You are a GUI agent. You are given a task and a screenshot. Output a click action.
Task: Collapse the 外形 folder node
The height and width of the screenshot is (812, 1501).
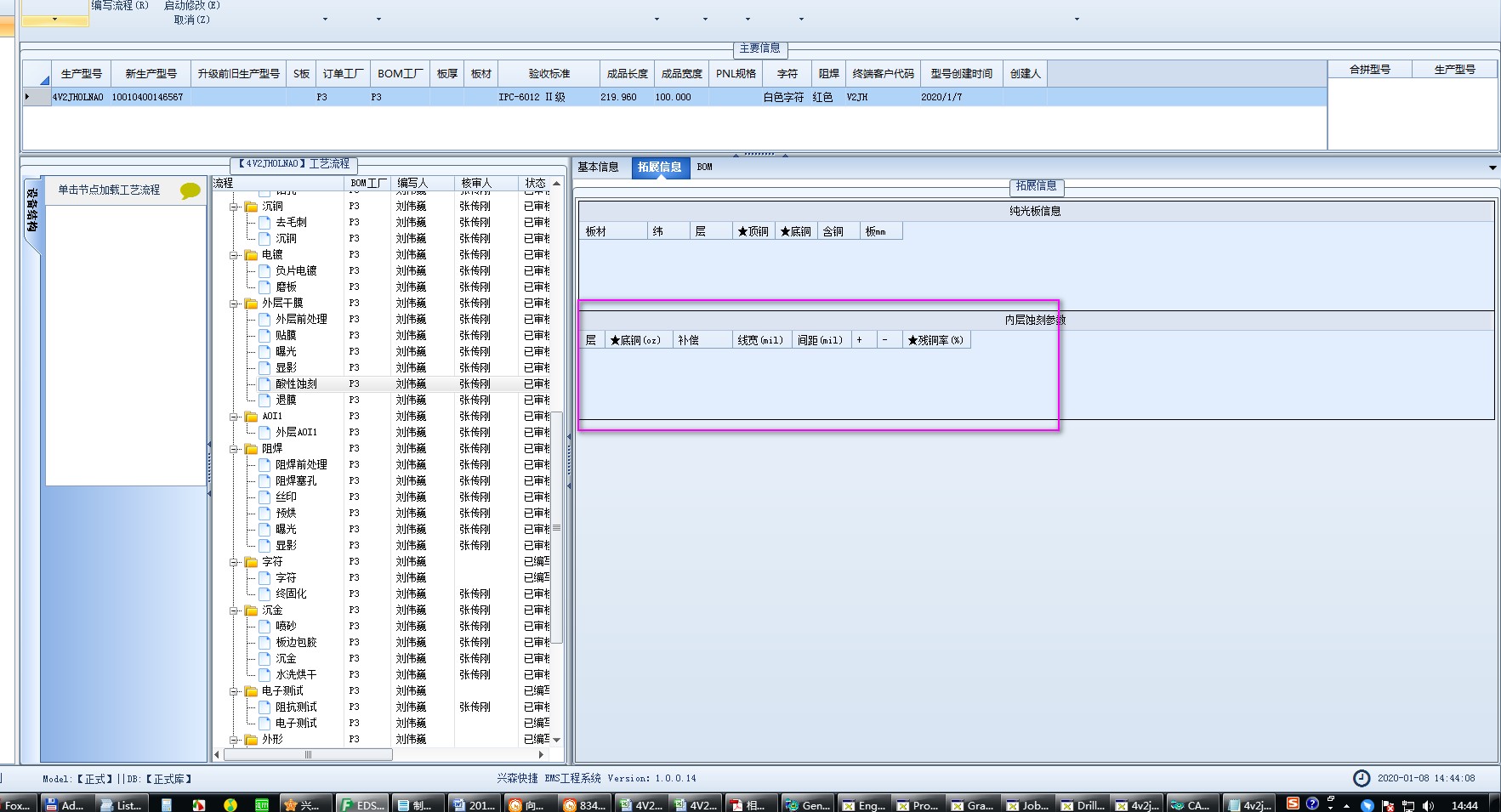click(233, 739)
